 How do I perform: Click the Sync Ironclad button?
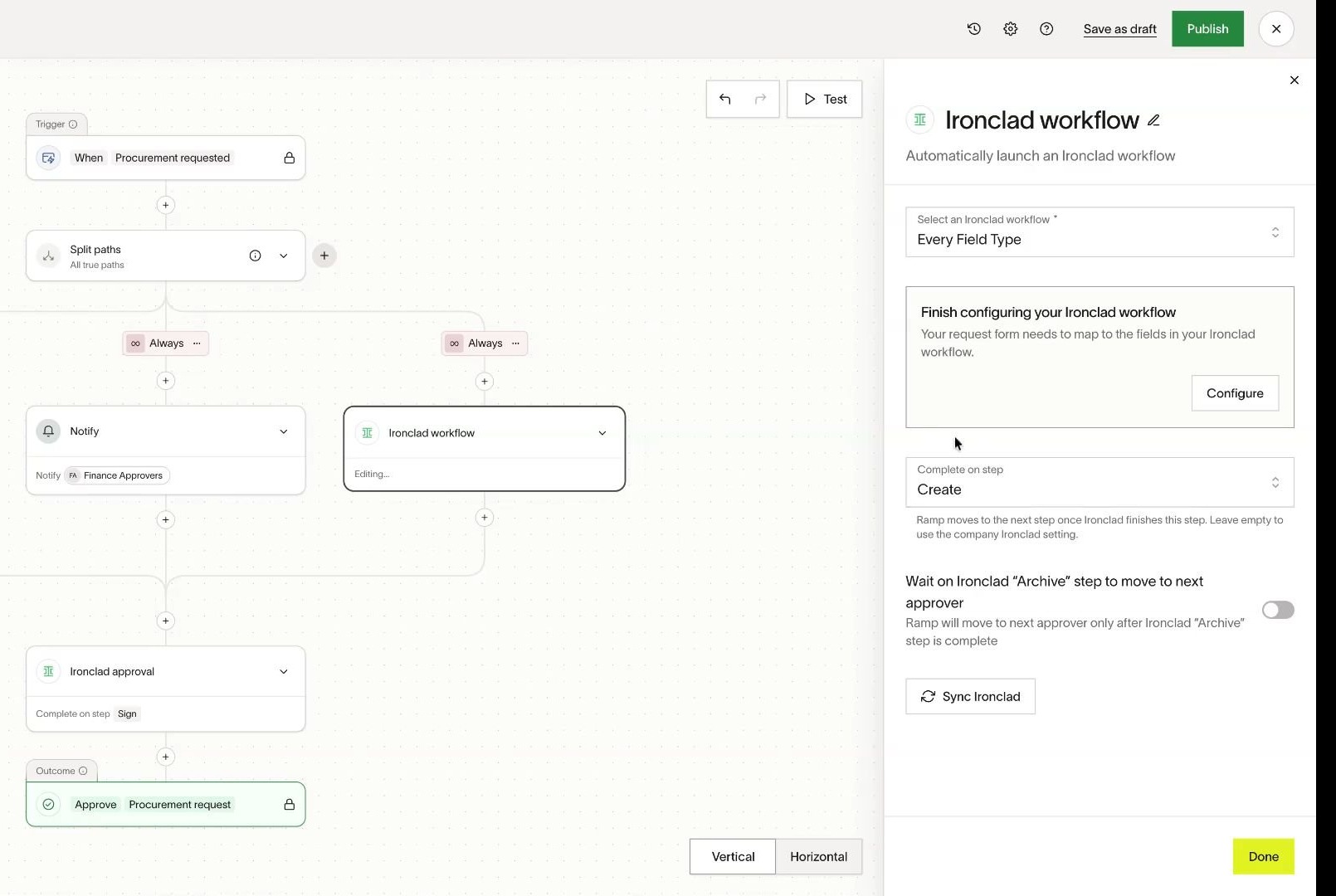click(970, 696)
